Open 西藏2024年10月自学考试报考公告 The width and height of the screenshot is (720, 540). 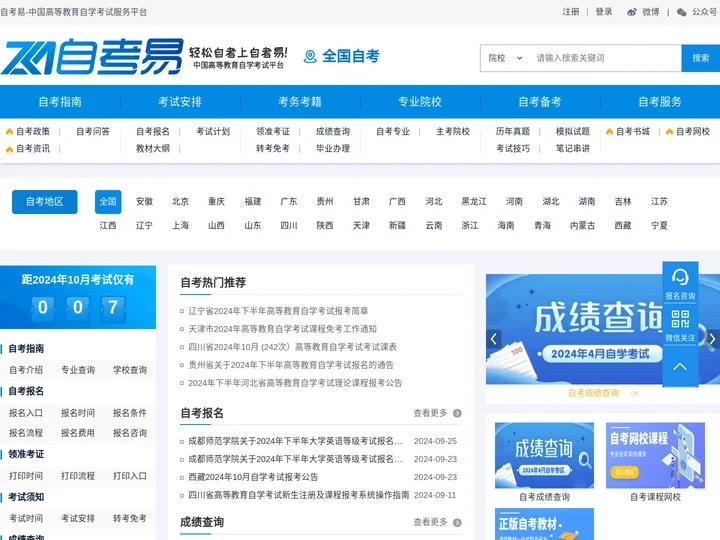pyautogui.click(x=253, y=477)
